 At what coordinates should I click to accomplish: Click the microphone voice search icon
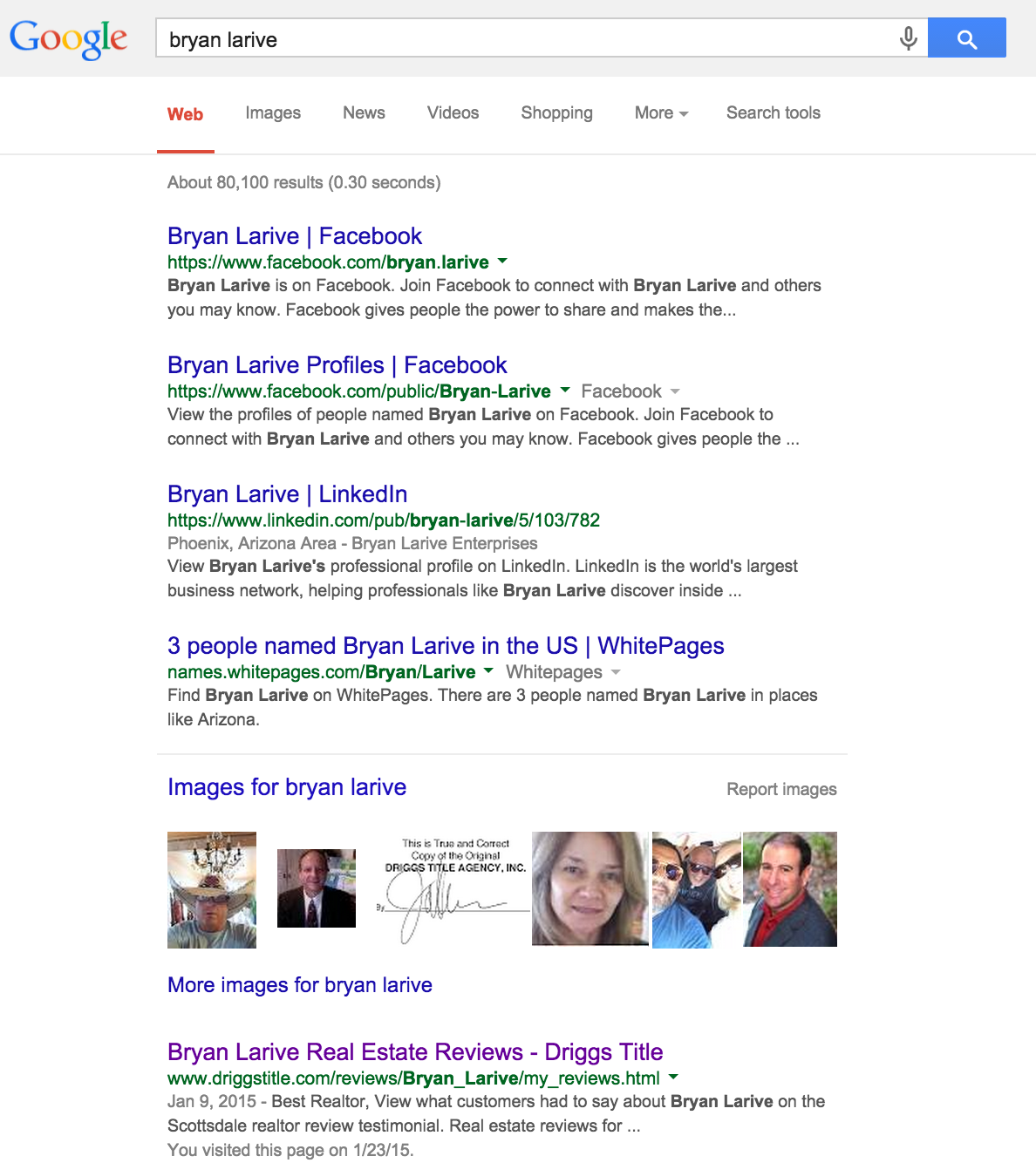[x=908, y=38]
